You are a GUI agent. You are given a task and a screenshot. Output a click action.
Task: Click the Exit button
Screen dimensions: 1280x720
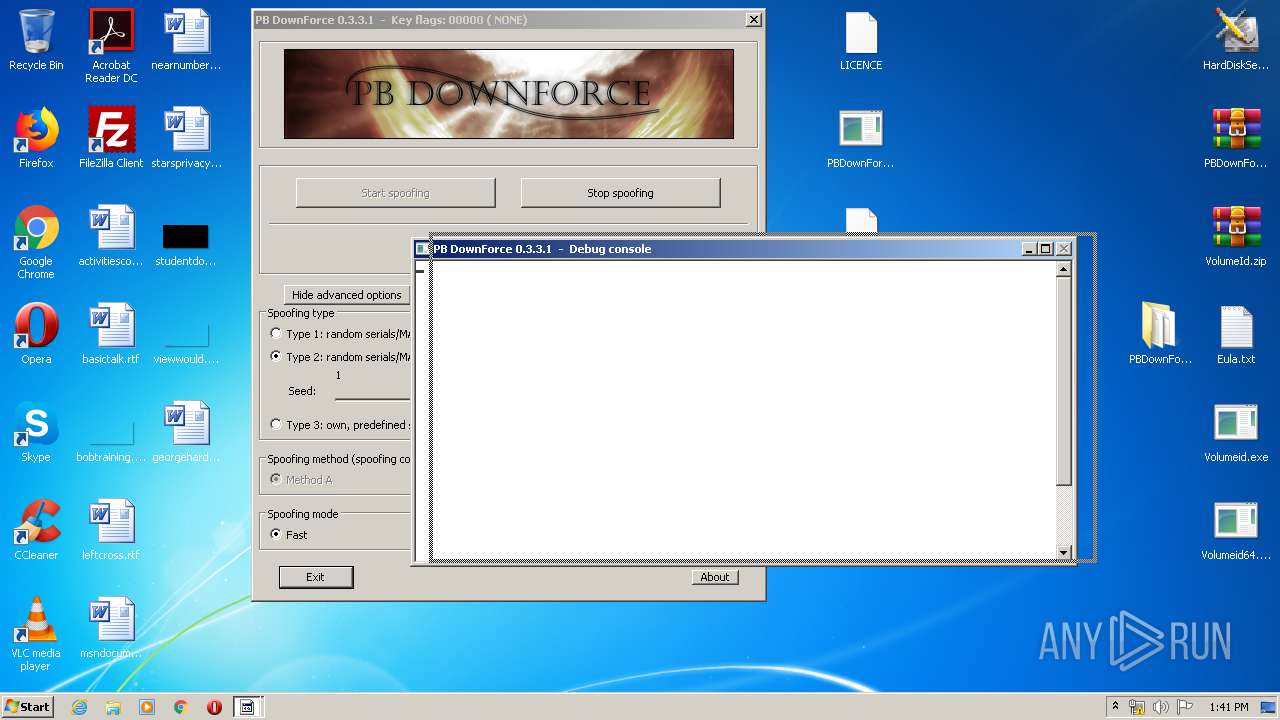click(x=315, y=577)
